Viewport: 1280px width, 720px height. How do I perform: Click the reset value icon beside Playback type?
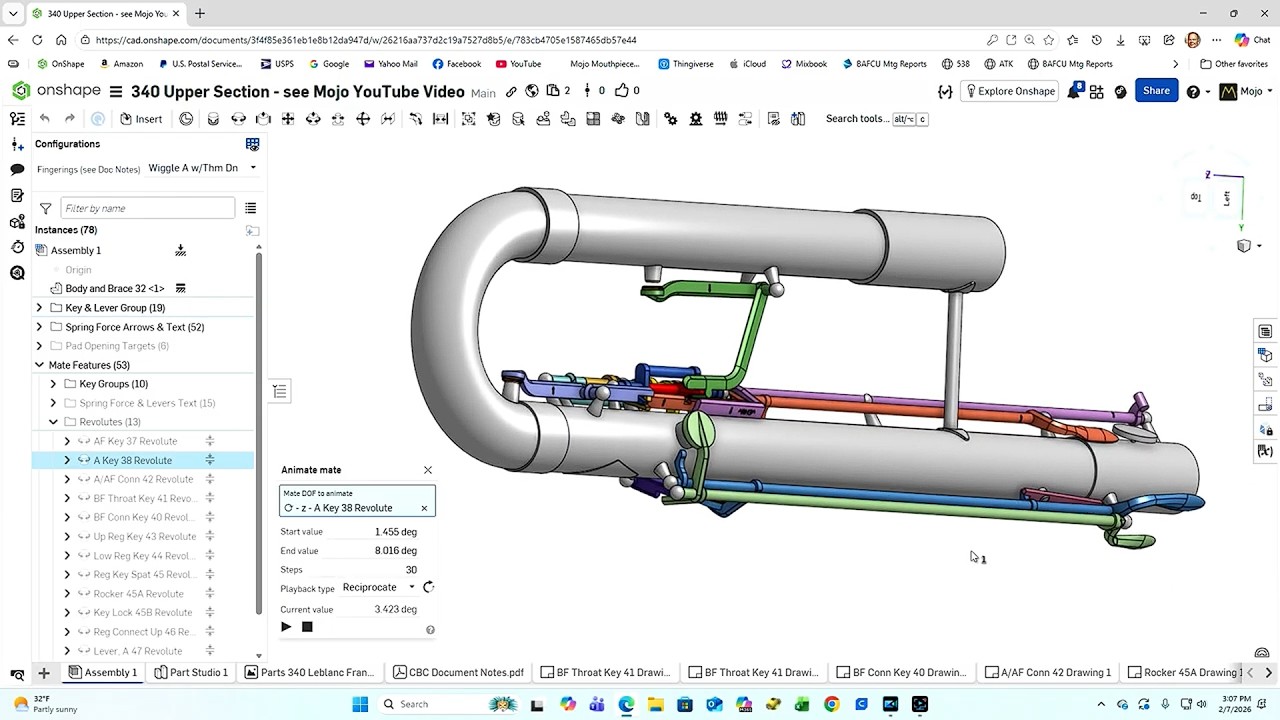pos(429,587)
